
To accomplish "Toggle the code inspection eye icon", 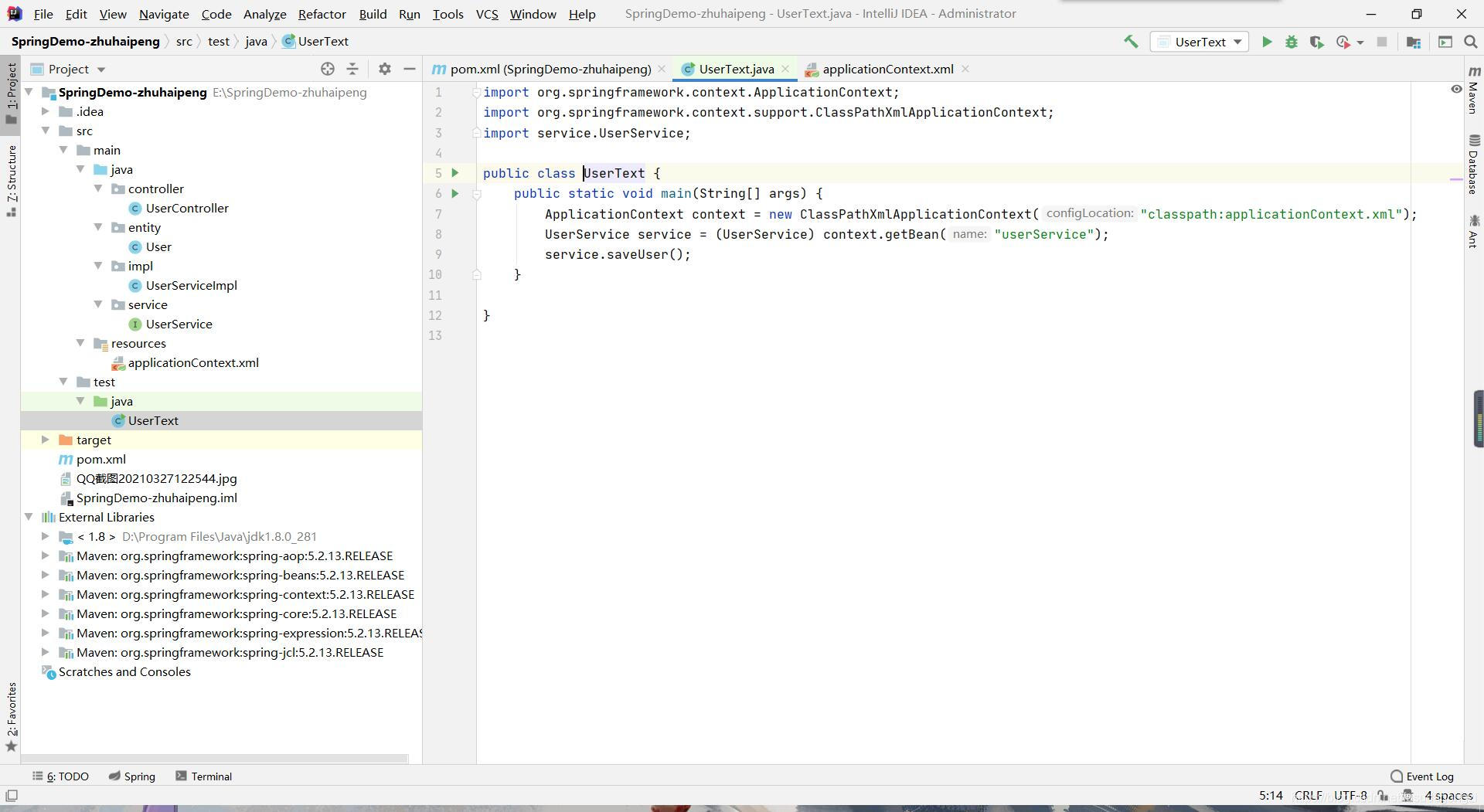I will click(1456, 90).
